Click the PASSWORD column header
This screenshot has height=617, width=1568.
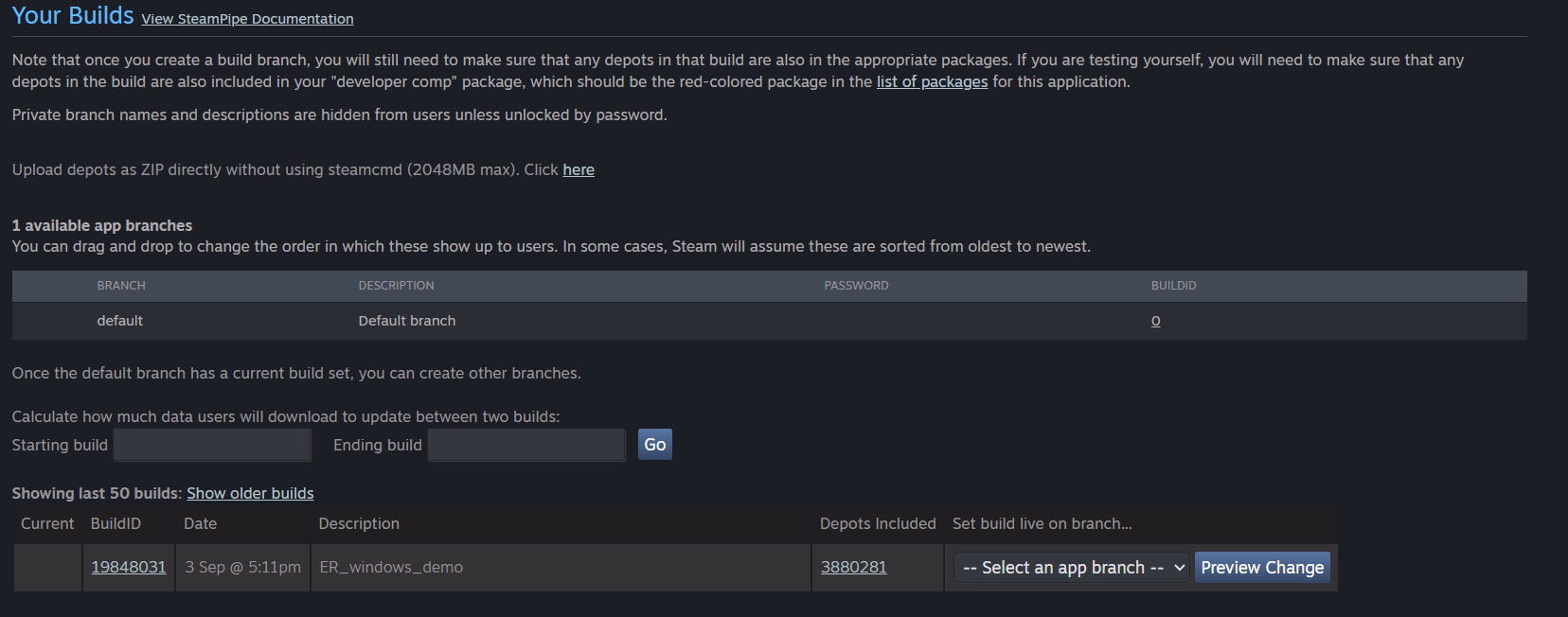click(856, 286)
